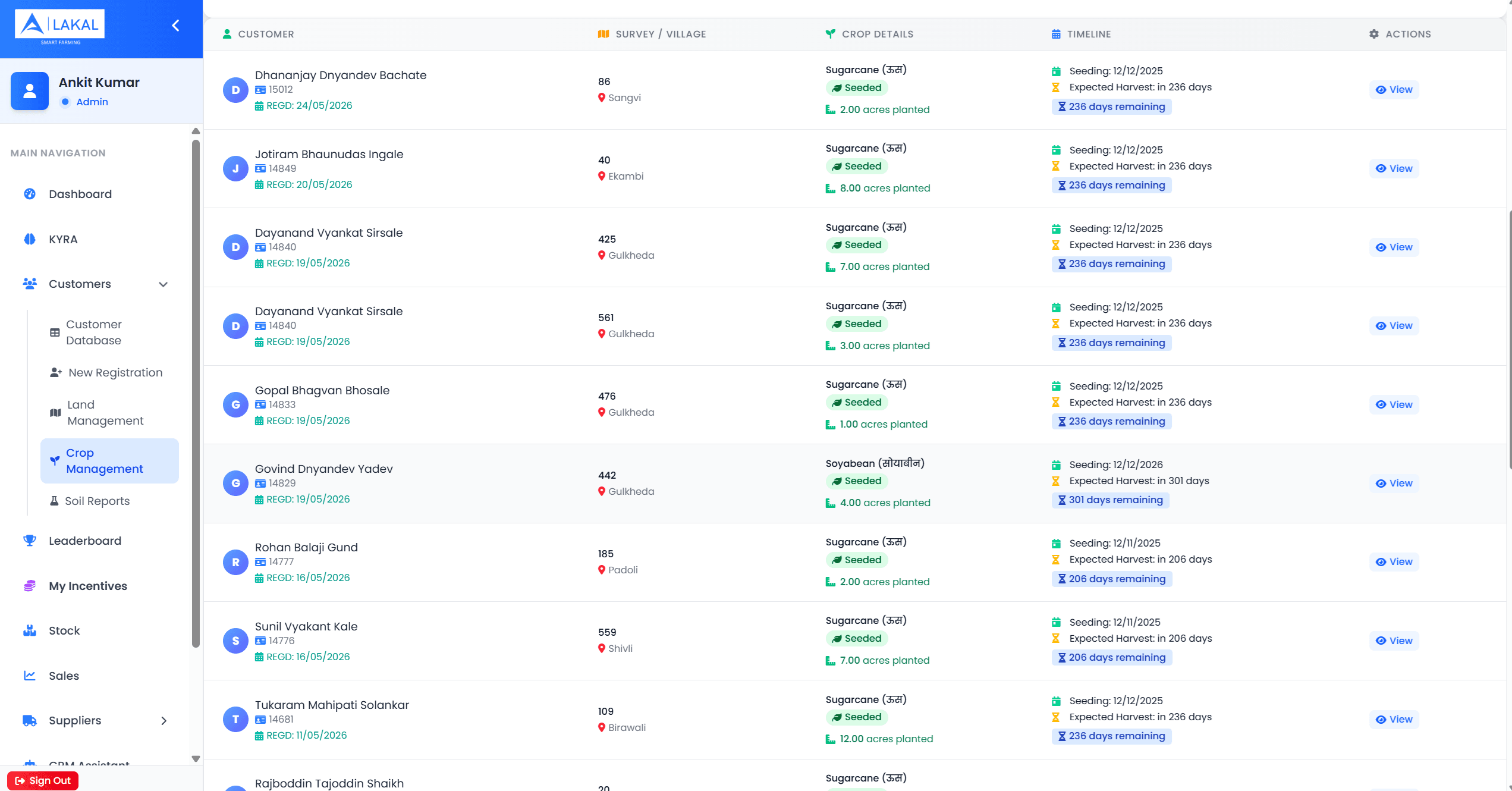Click sidebar scrollbar down arrow
Viewport: 1512px width, 791px height.
pyautogui.click(x=196, y=759)
